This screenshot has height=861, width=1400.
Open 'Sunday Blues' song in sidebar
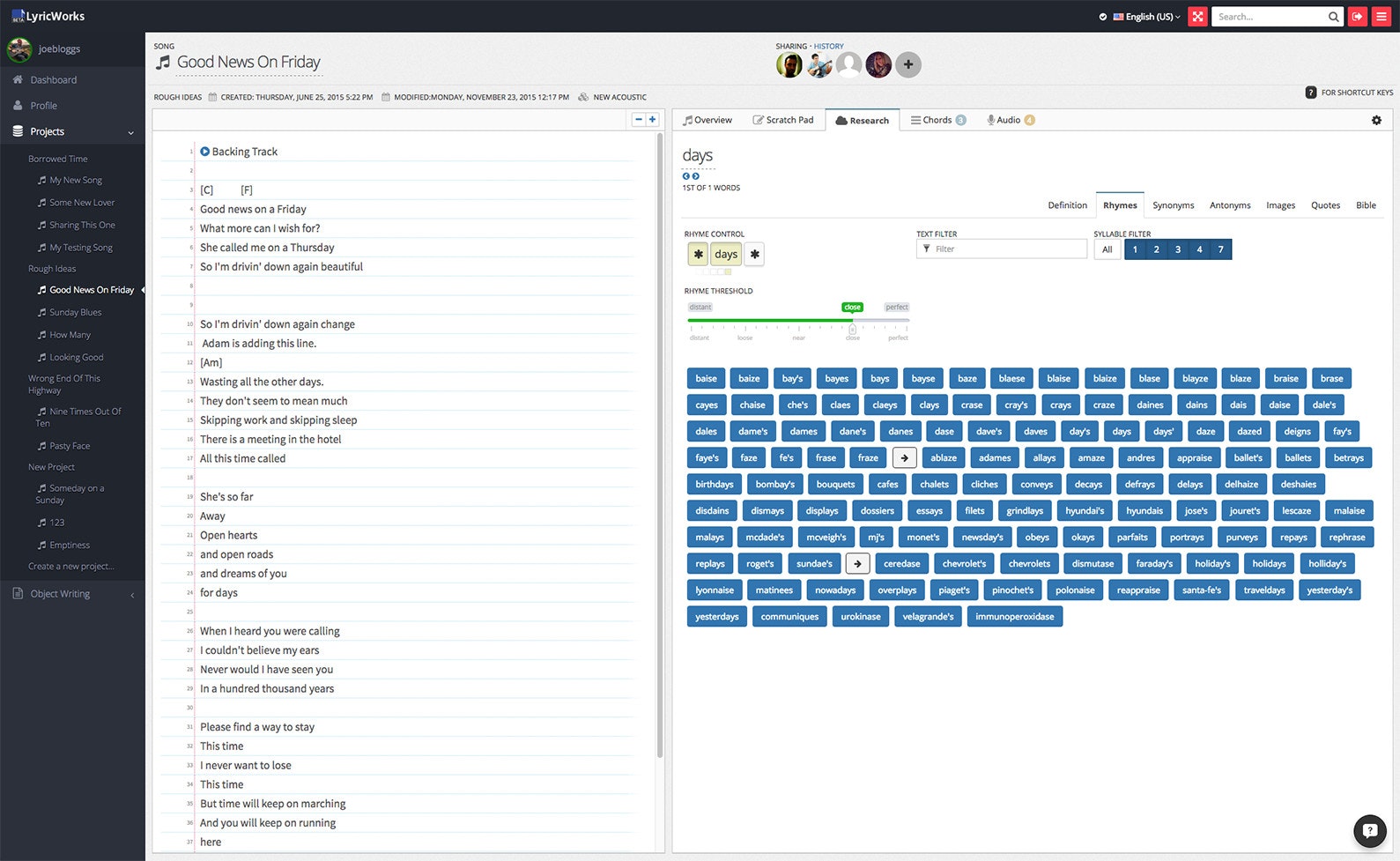pos(75,312)
